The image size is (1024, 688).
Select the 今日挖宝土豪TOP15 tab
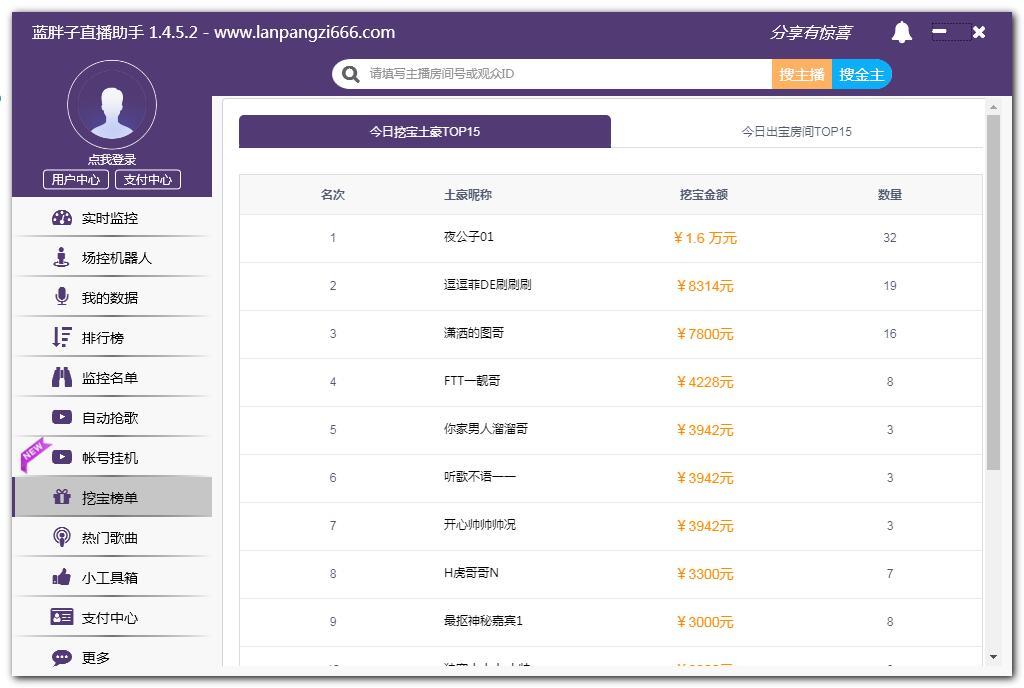click(x=423, y=131)
